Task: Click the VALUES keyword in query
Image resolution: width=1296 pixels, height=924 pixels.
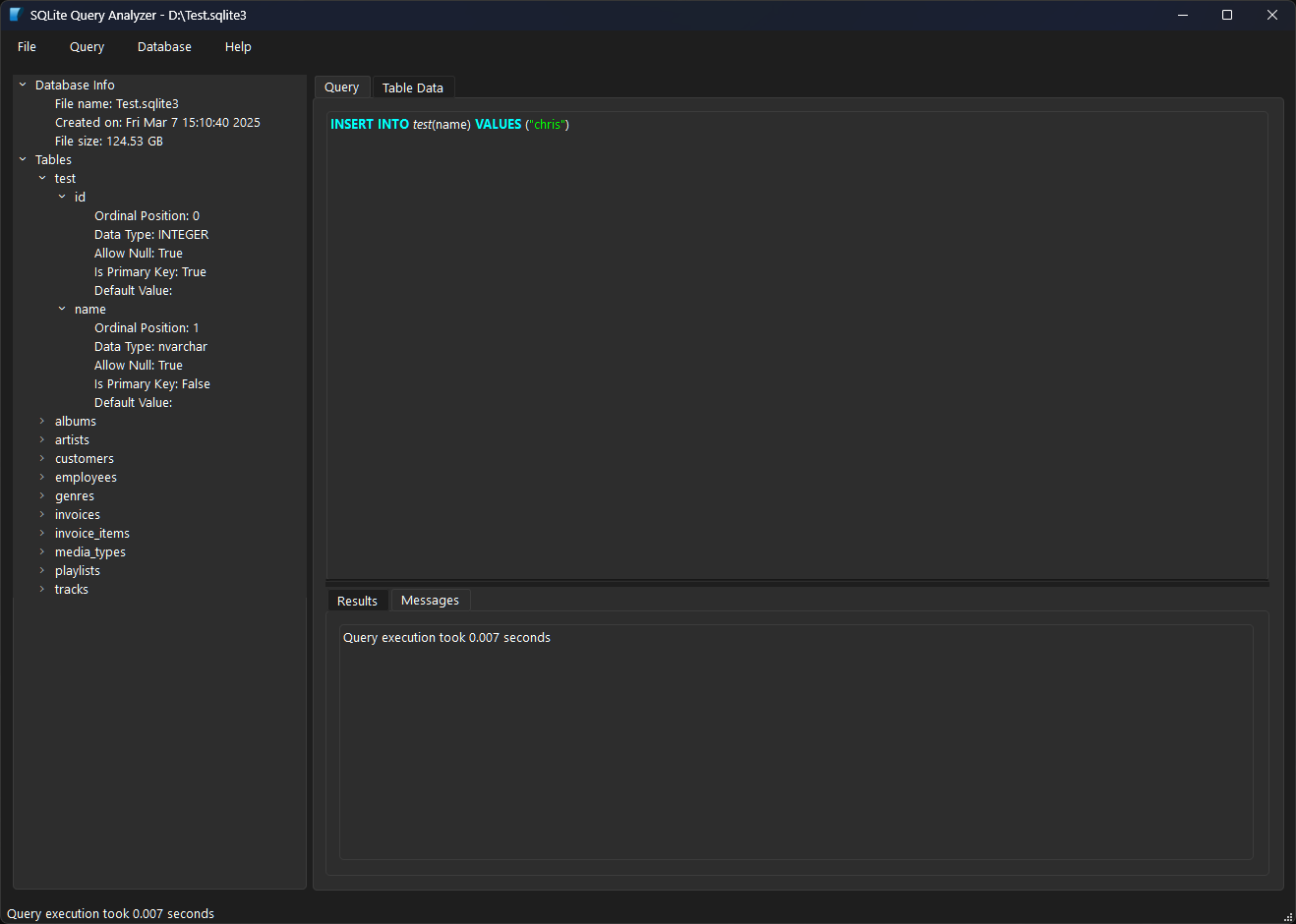Action: click(499, 124)
